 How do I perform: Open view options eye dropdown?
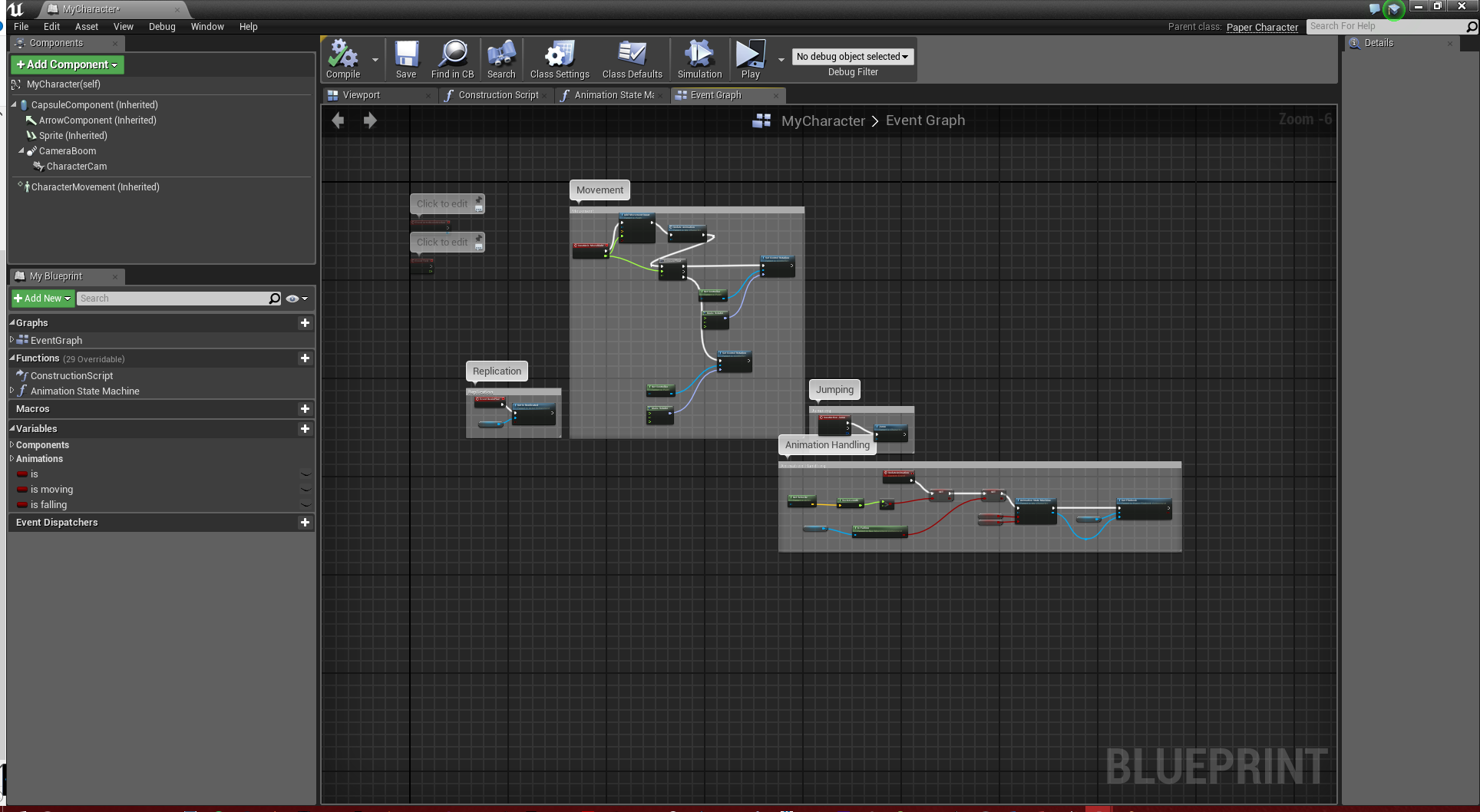pos(296,299)
